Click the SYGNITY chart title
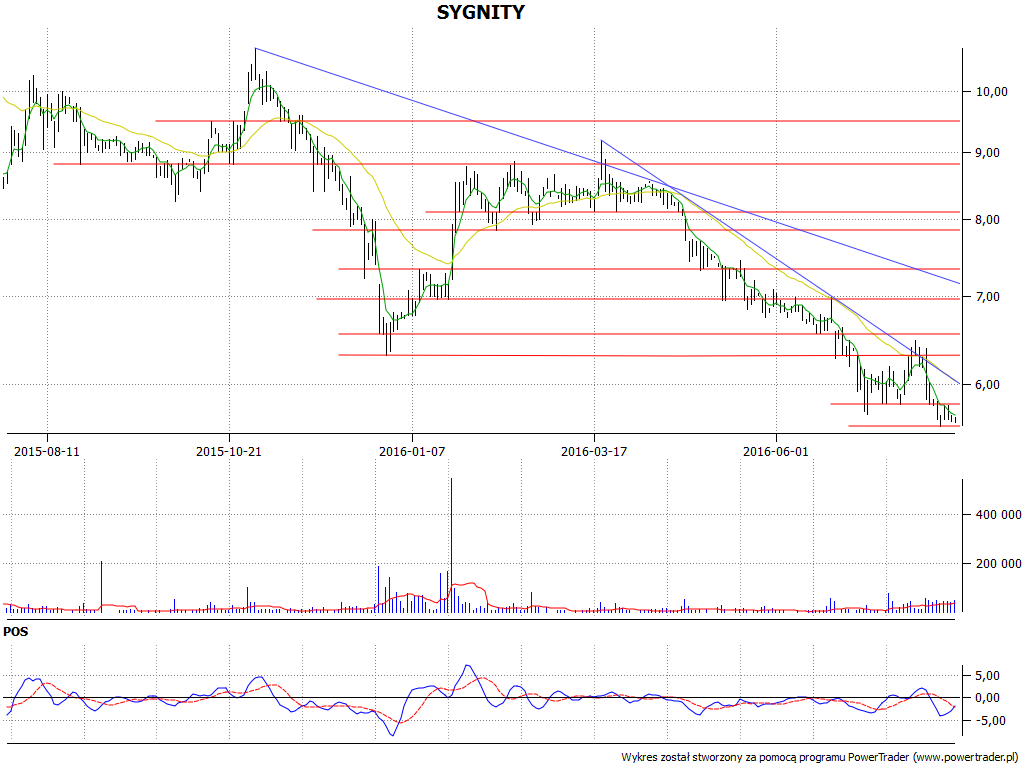This screenshot has width=1024, height=768. point(480,12)
